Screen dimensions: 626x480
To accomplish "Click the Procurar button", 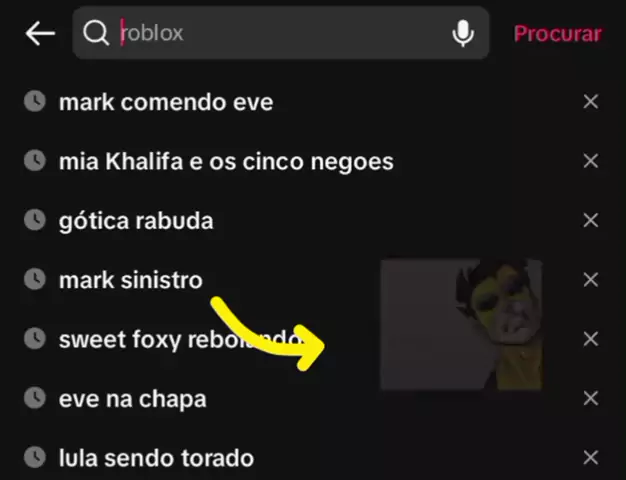I will tap(558, 34).
